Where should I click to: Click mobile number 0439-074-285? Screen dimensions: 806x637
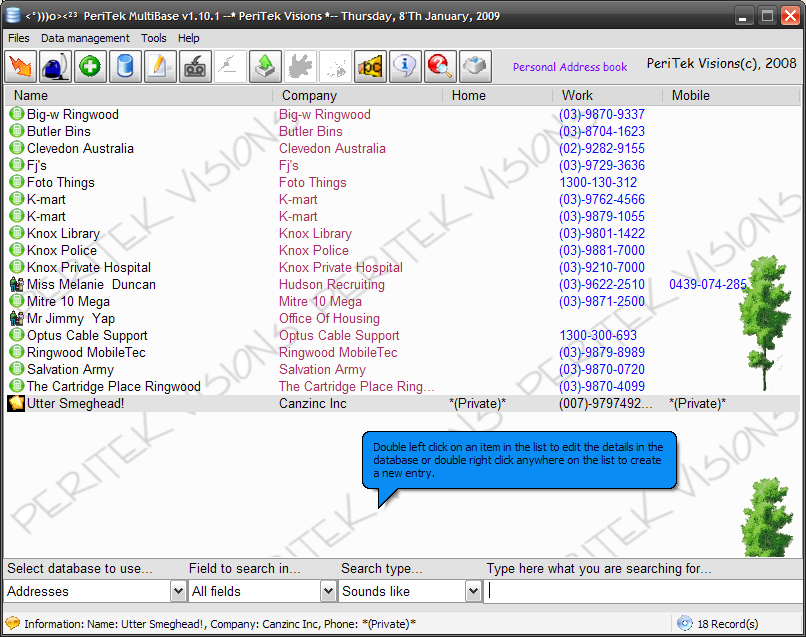pos(708,284)
